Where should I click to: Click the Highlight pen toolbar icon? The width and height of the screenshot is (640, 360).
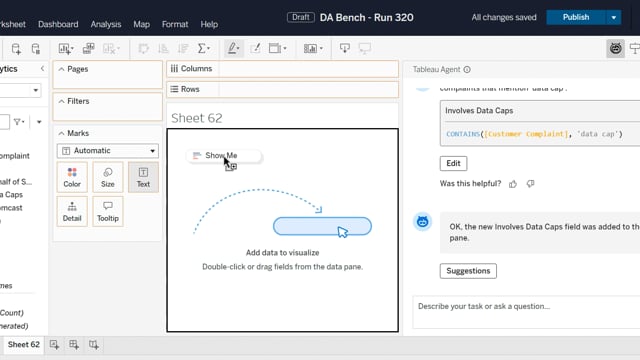233,49
